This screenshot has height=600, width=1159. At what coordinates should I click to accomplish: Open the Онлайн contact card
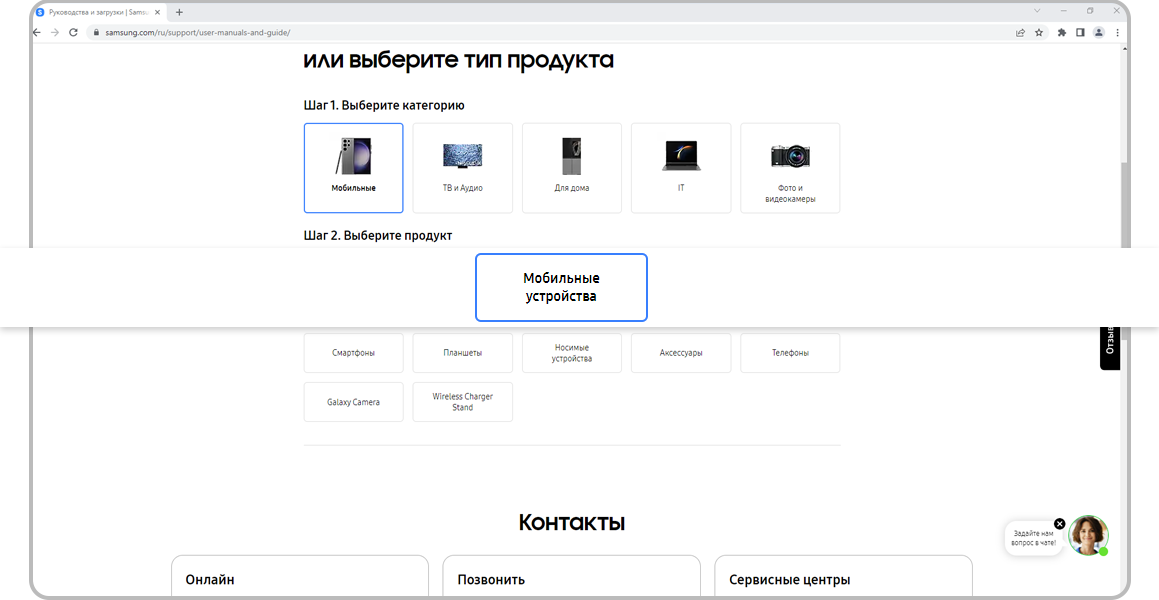(299, 577)
